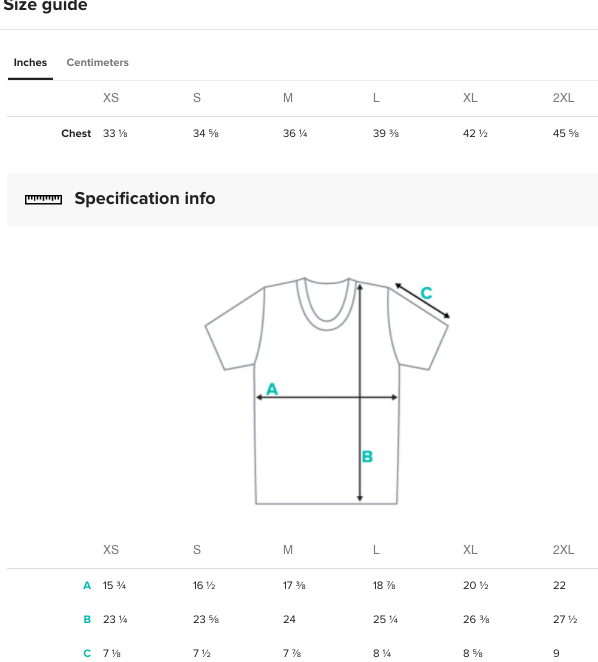
Task: Click the ruler icon beside Specification info
Action: [x=43, y=199]
